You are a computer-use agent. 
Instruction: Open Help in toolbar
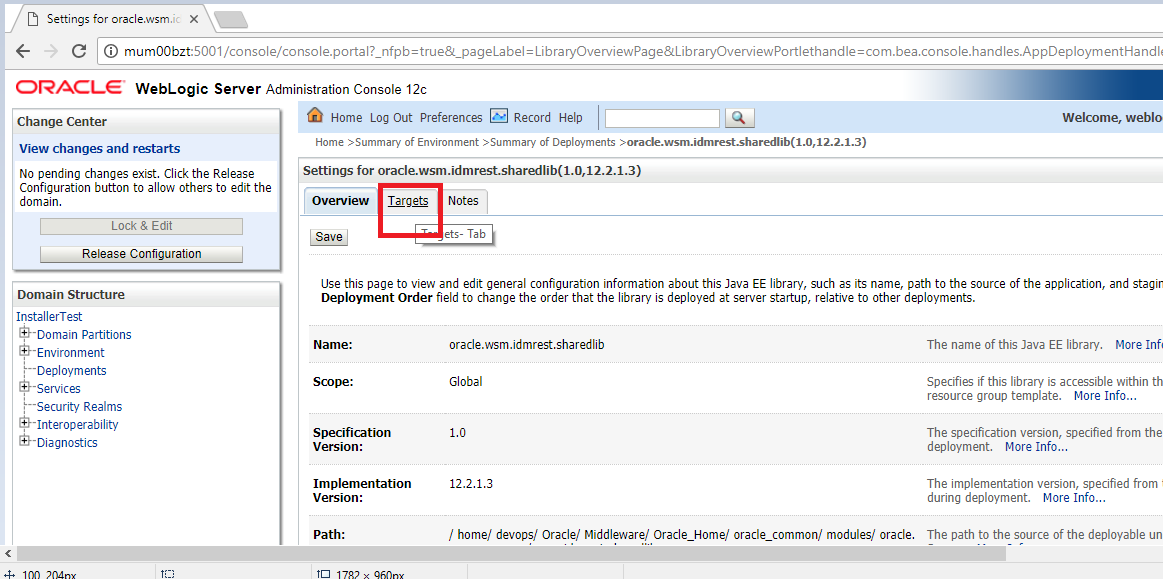(570, 118)
